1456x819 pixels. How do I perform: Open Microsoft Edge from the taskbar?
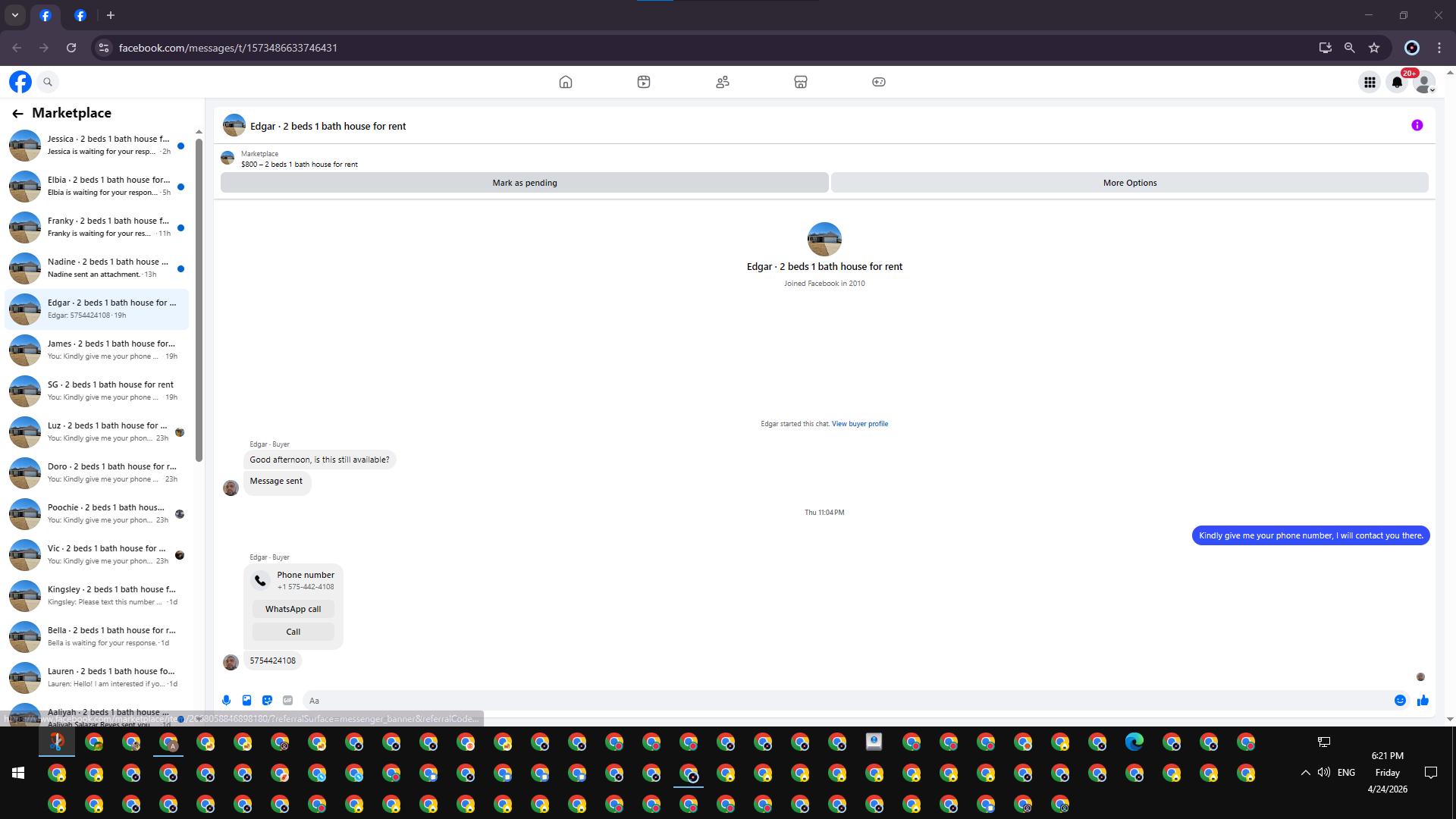1134,742
